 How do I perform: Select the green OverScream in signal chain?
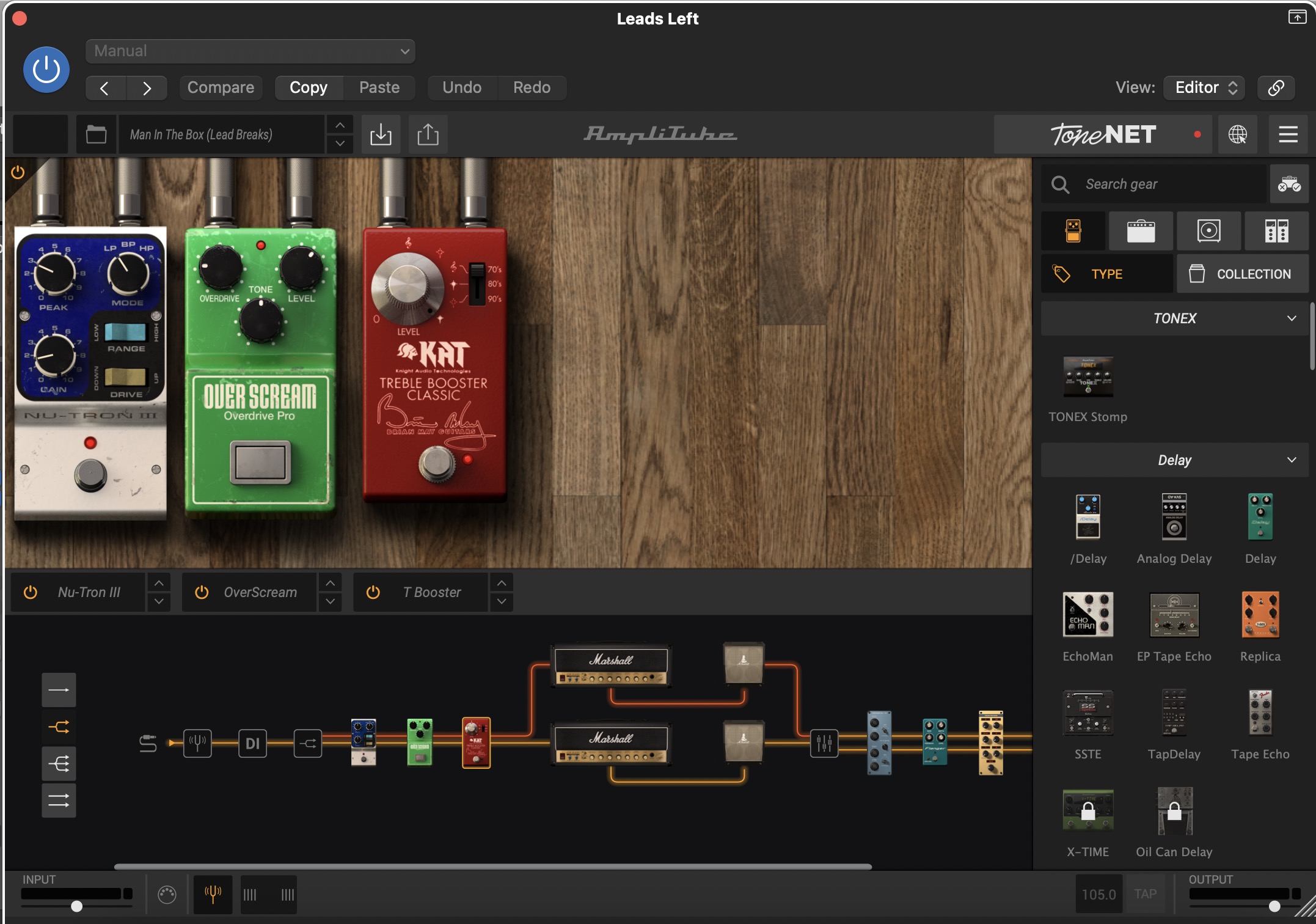(420, 743)
